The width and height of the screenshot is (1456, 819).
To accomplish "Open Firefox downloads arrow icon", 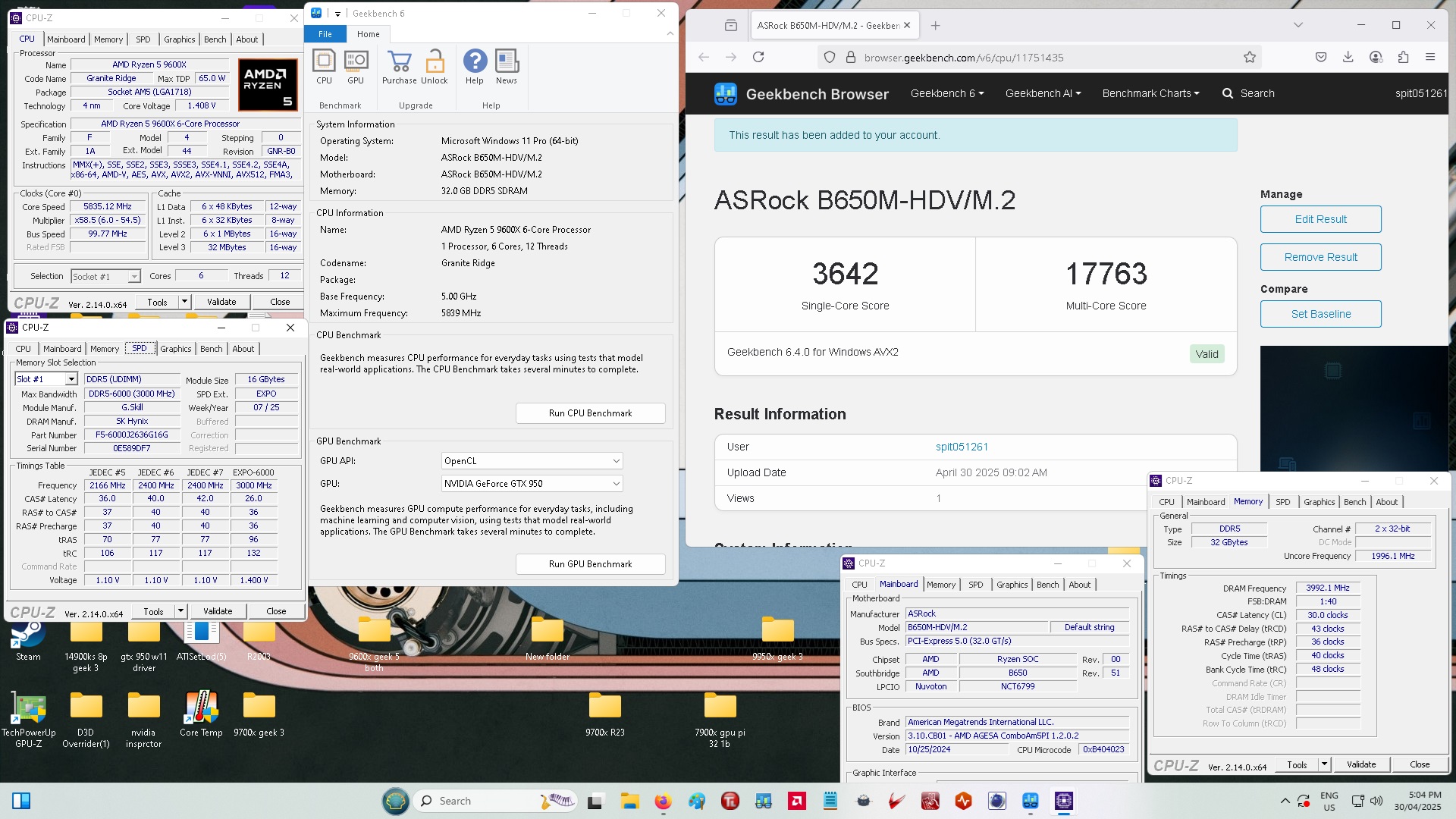I will click(x=1348, y=57).
